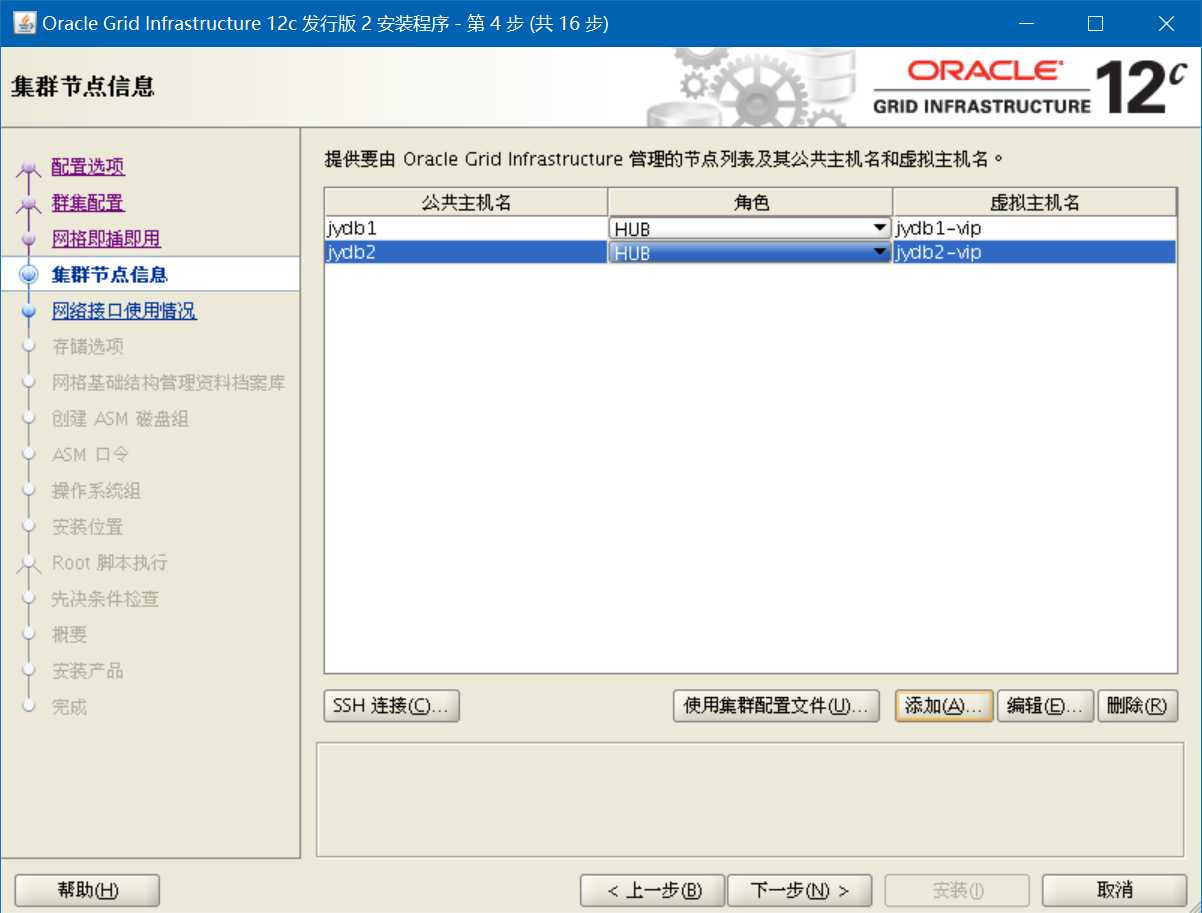
Task: Click the 网格基础结构管理资料档案库 step
Action: 168,383
